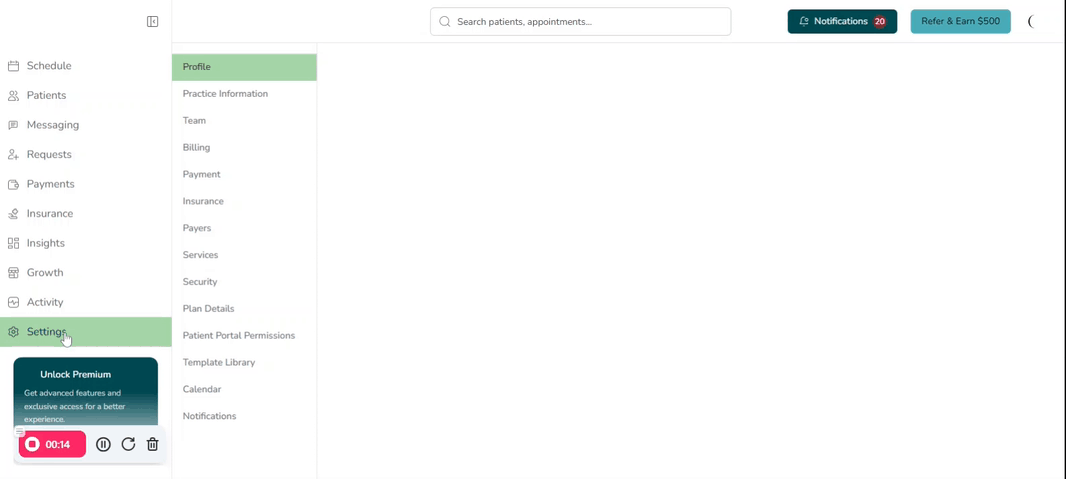Click Refer & Earn $500 button
Screen dimensions: 1066x479
960,21
